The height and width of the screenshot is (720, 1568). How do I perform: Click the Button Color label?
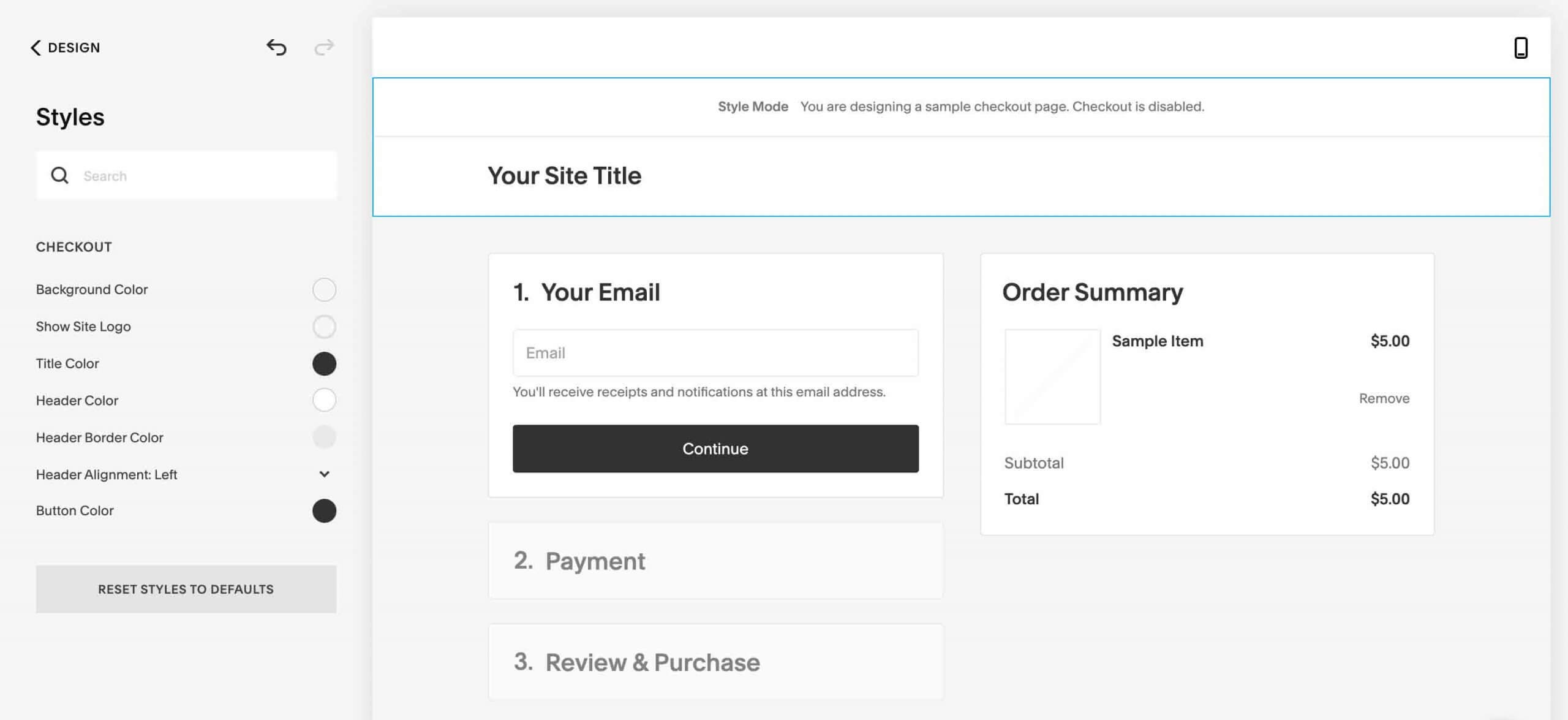tap(75, 511)
